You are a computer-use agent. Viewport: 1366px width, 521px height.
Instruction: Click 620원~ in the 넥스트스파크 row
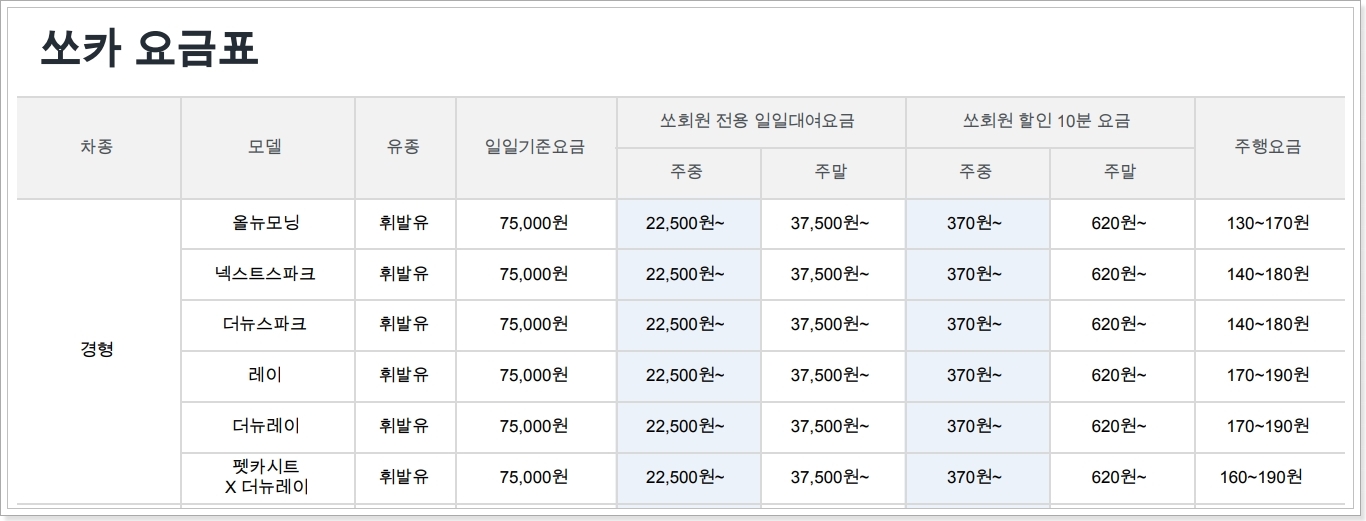1119,273
